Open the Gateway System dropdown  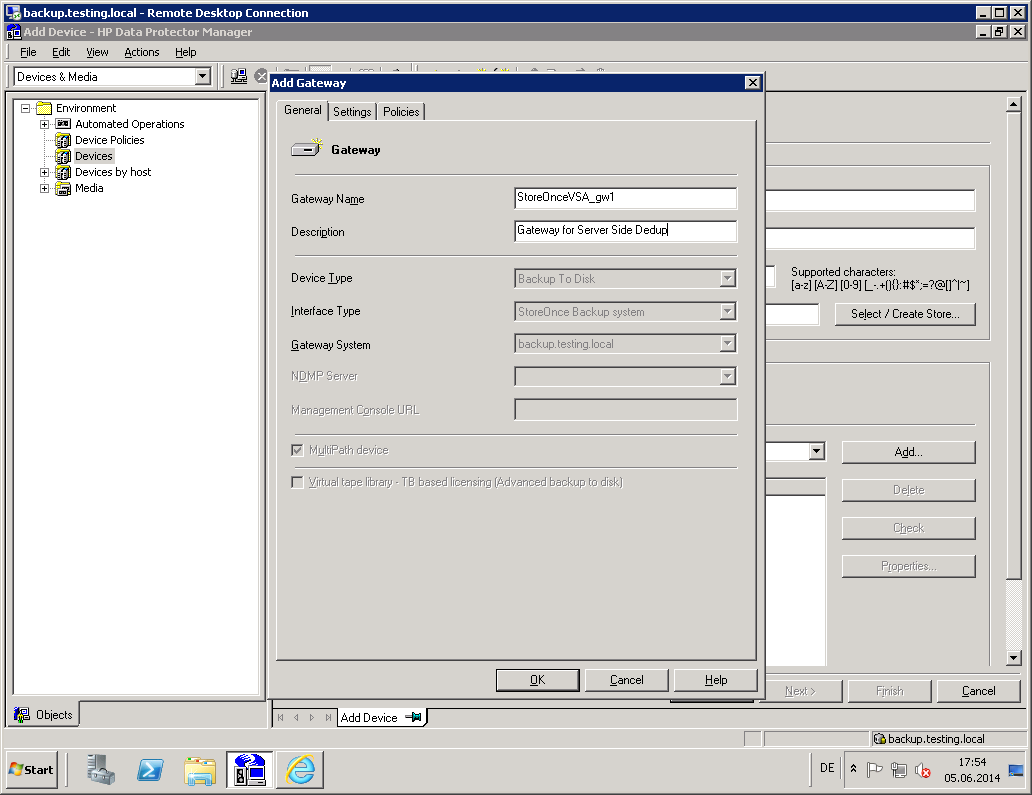coord(727,344)
